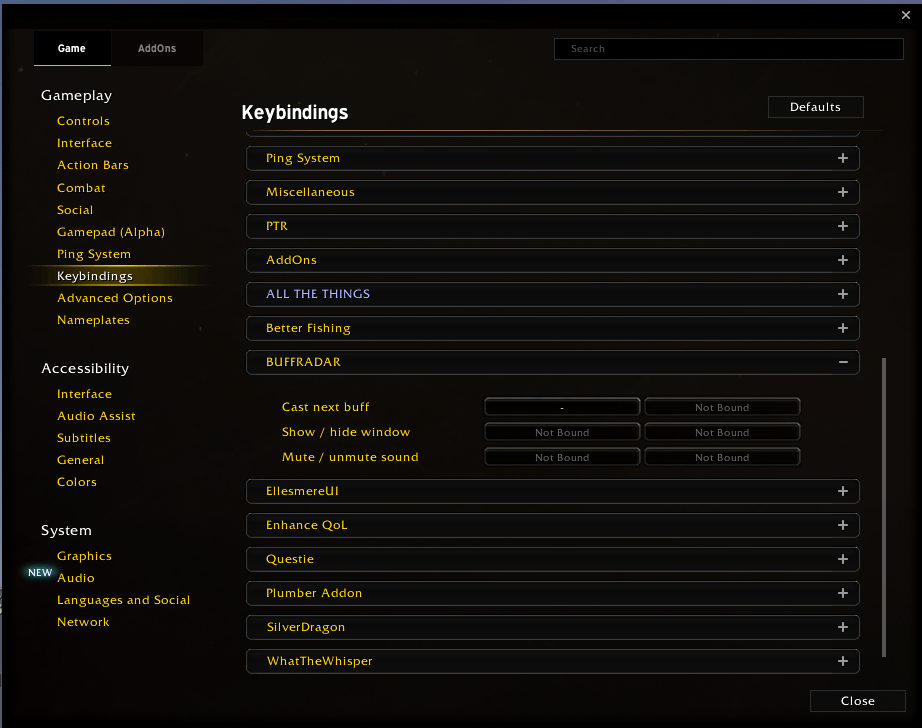Open Languages and Social settings
Image resolution: width=922 pixels, height=728 pixels.
pos(123,600)
